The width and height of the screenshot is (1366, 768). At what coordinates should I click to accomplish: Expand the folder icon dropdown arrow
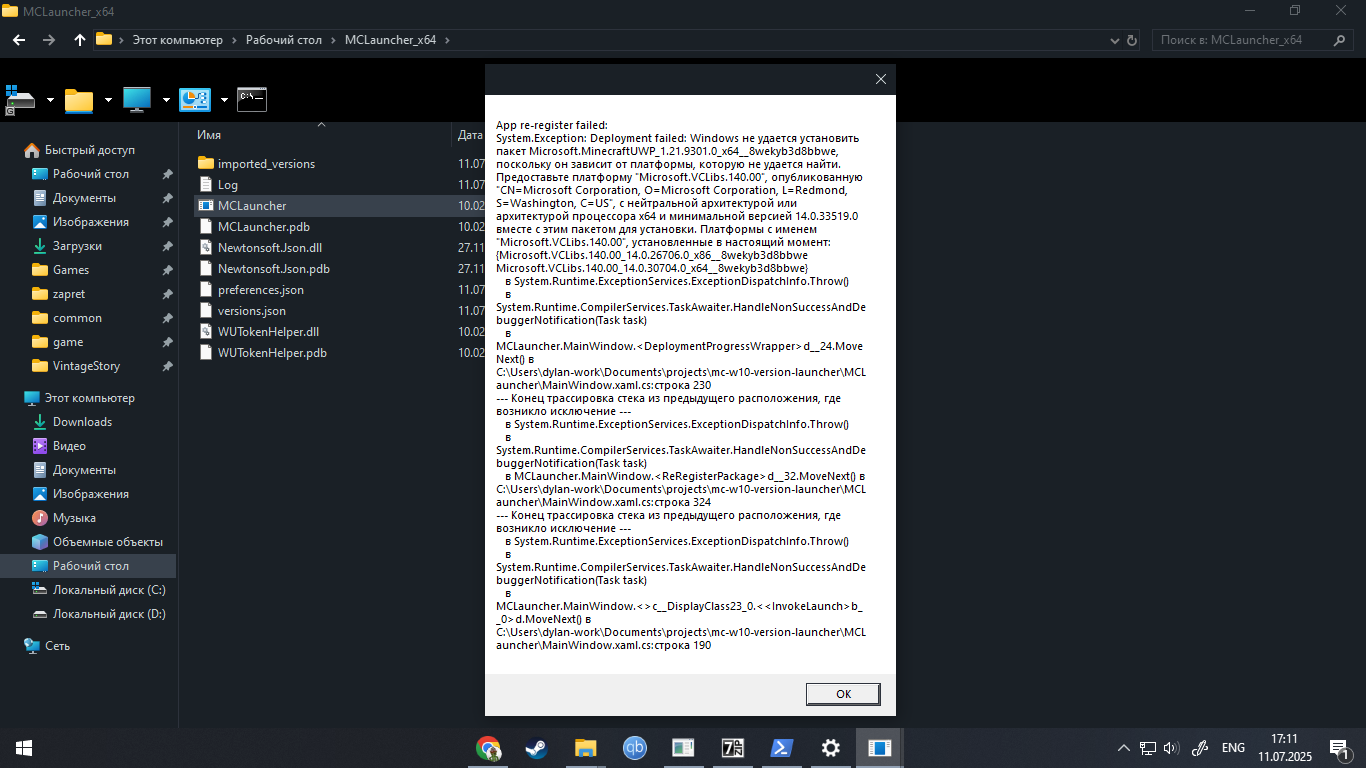coord(108,100)
